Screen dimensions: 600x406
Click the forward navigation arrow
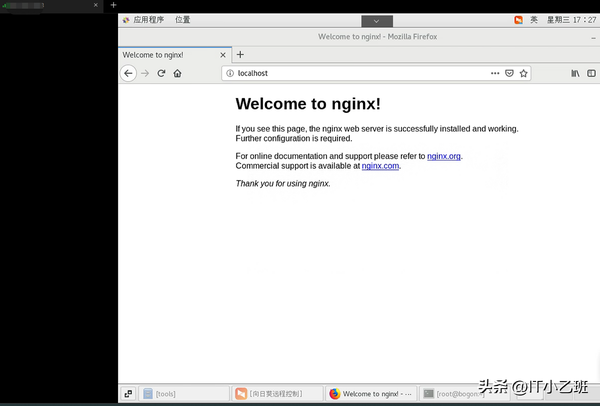tap(145, 73)
